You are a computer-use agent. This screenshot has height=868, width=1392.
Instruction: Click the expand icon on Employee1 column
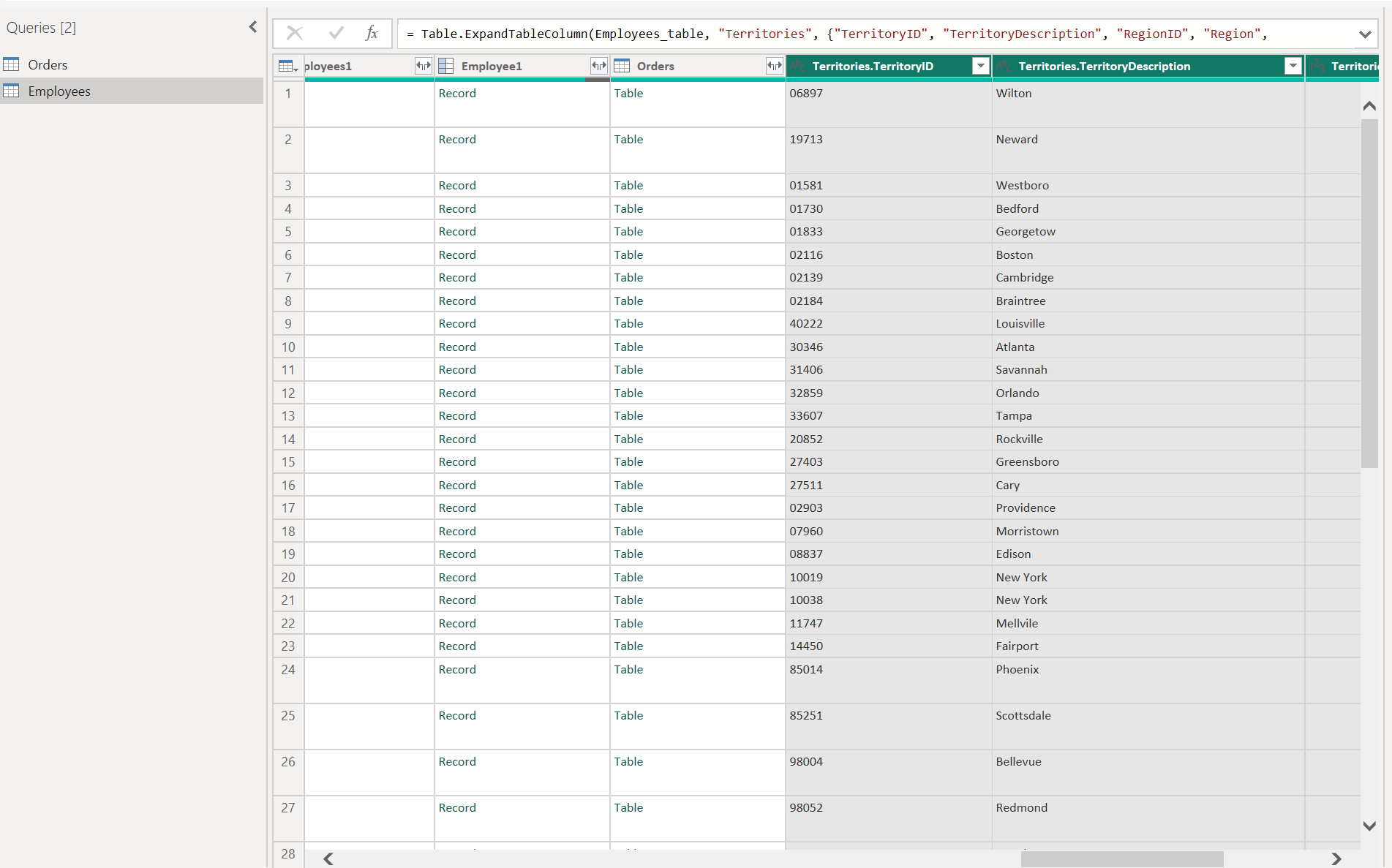(x=598, y=66)
